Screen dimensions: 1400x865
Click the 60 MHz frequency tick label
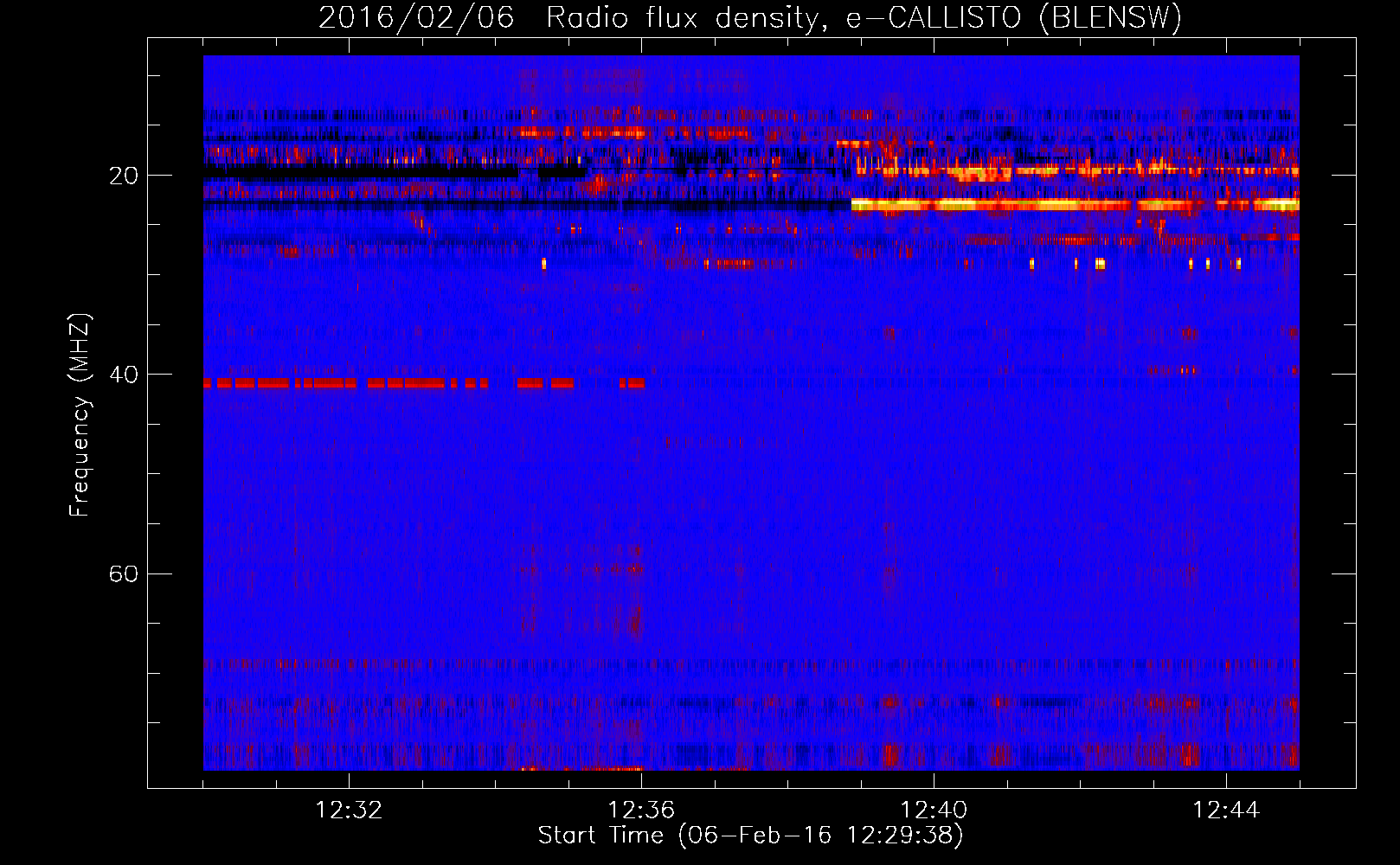pyautogui.click(x=124, y=573)
